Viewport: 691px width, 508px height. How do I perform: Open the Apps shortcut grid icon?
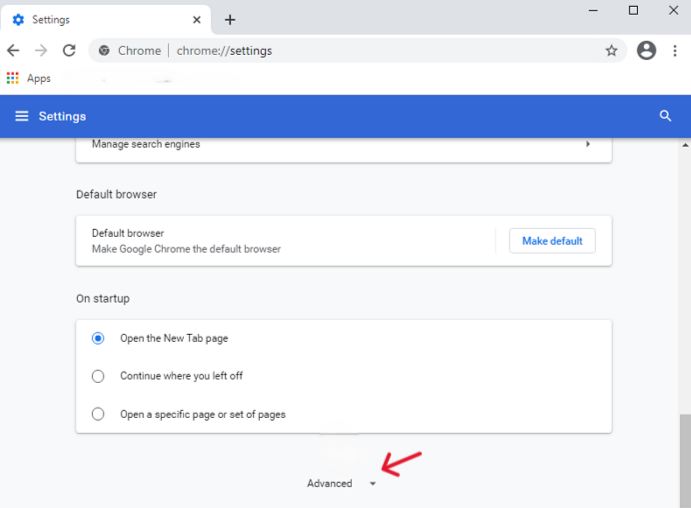pyautogui.click(x=13, y=78)
